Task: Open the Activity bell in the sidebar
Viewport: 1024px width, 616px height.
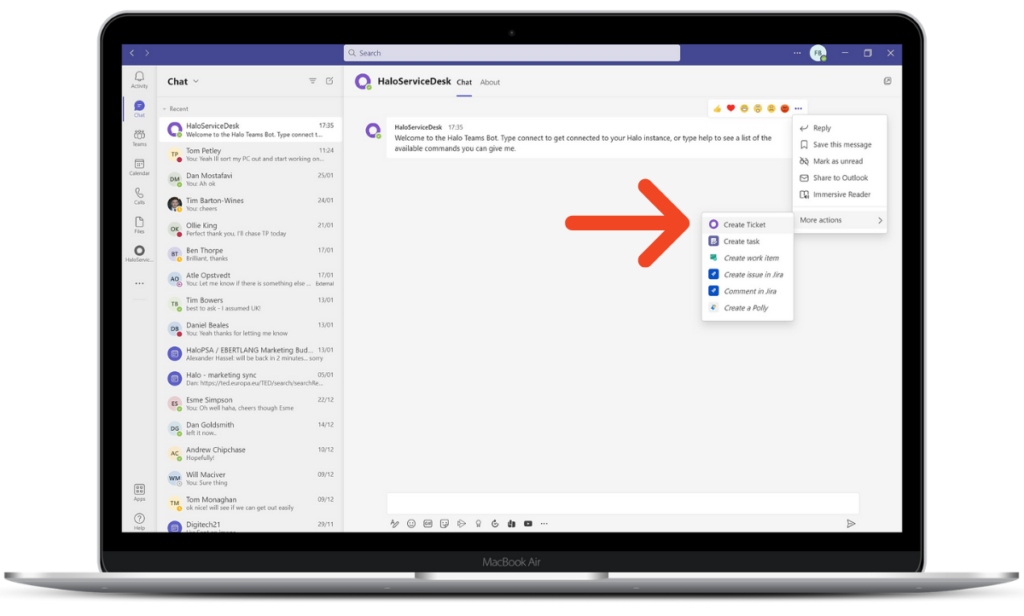Action: coord(139,80)
